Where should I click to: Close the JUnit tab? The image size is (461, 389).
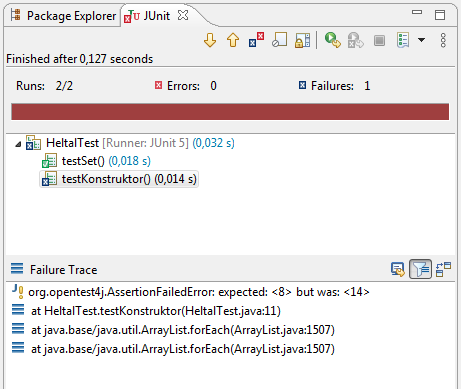[183, 15]
